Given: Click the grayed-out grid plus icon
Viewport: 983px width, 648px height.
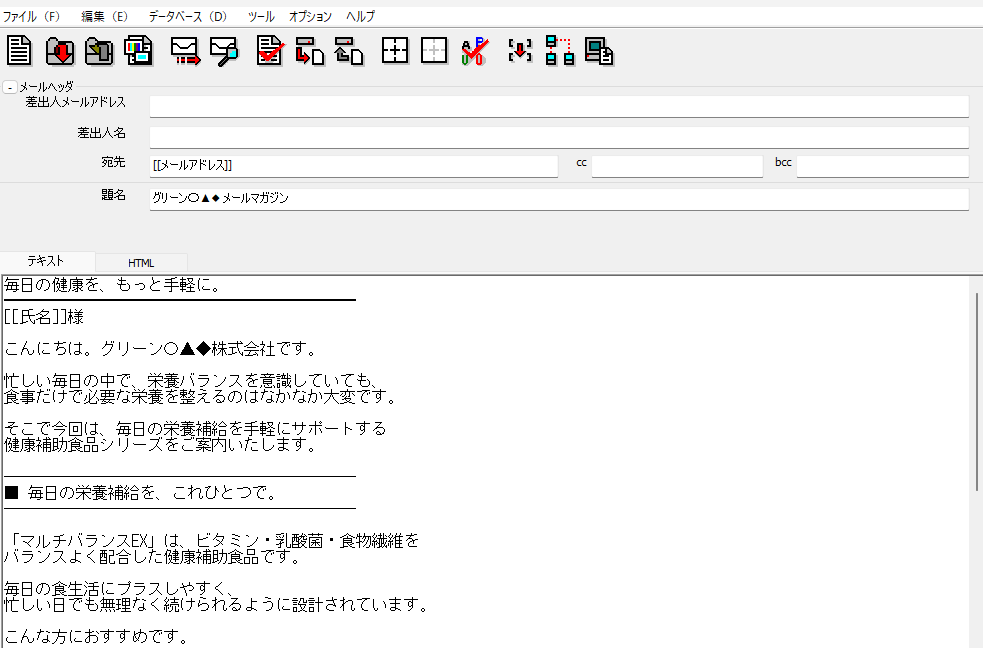Looking at the screenshot, I should coord(434,51).
